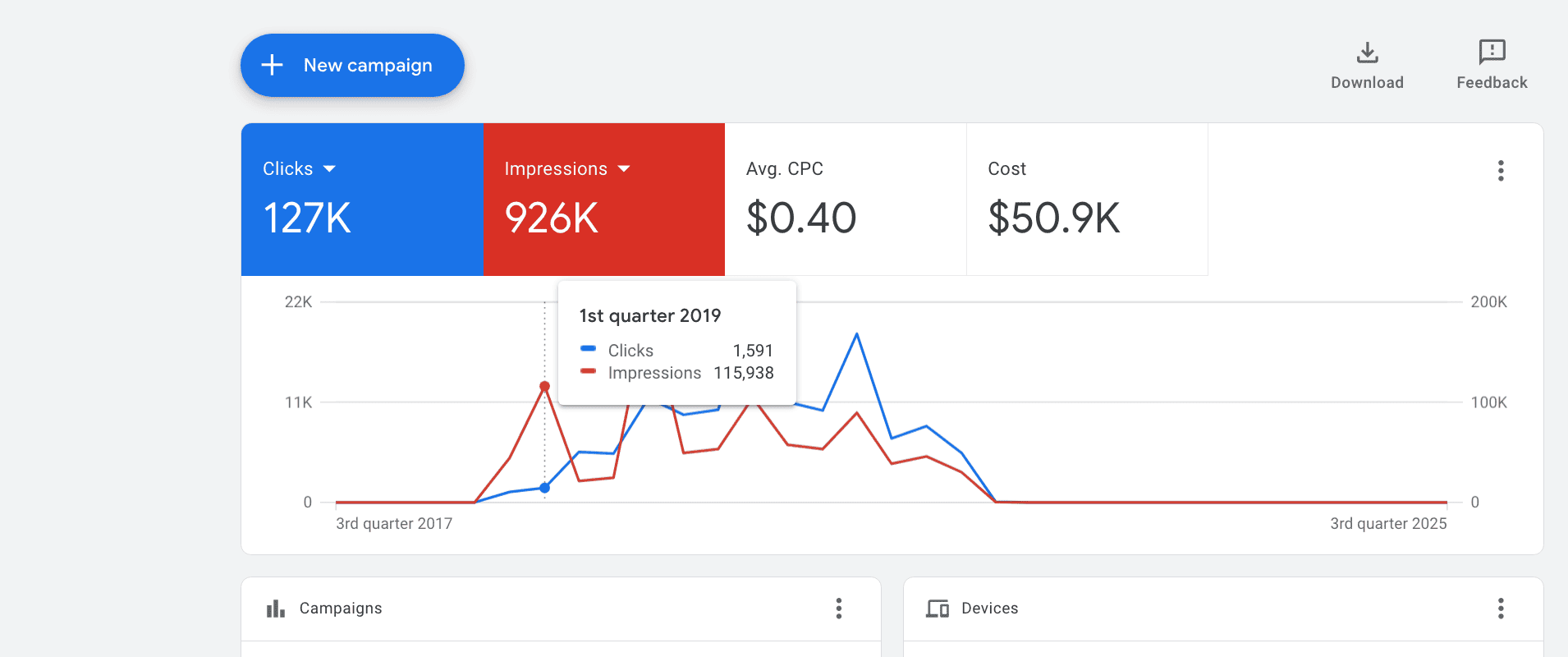
Task: Expand the Clicks metric dropdown arrow
Action: pos(329,169)
